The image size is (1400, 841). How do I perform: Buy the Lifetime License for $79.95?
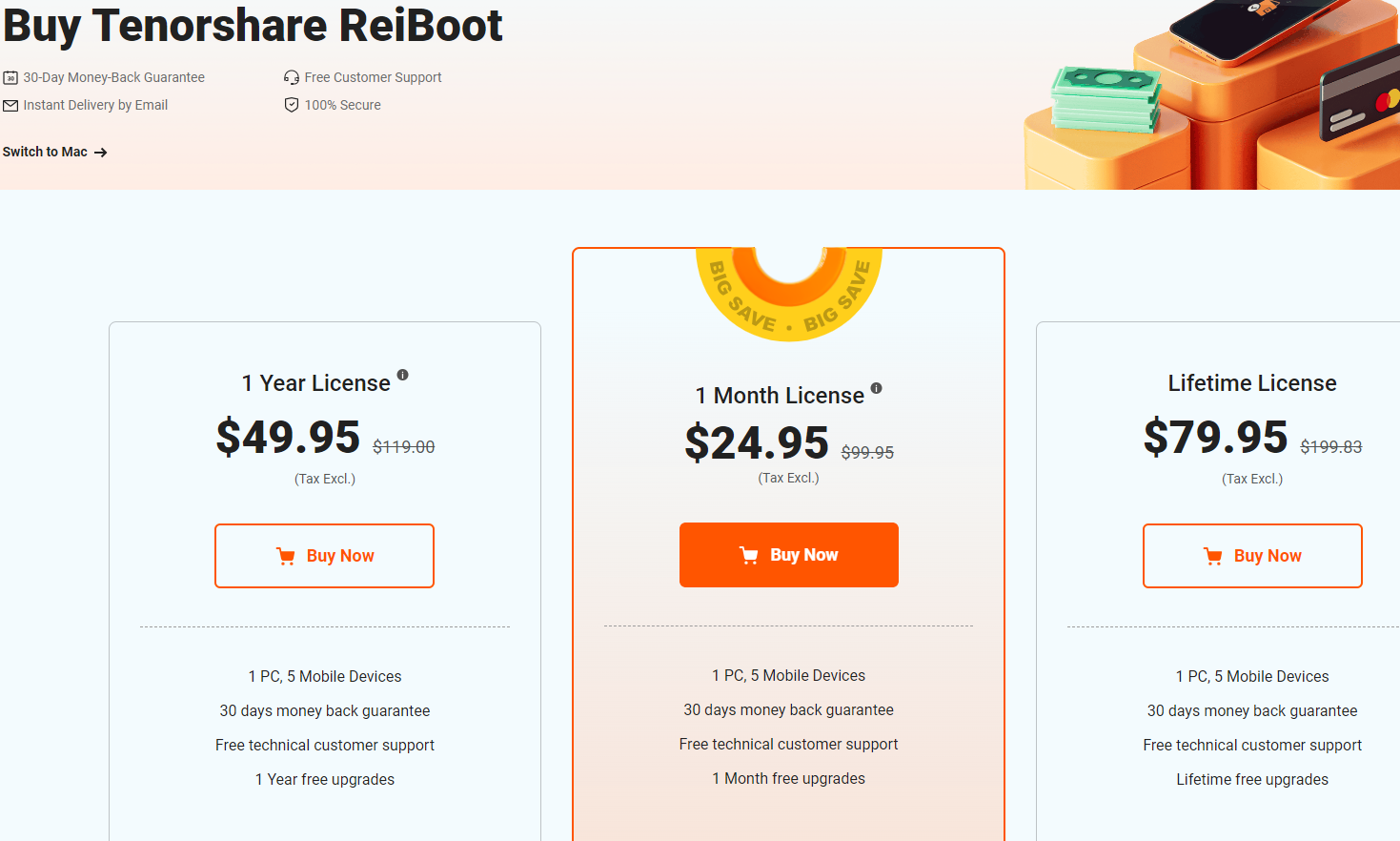tap(1251, 556)
